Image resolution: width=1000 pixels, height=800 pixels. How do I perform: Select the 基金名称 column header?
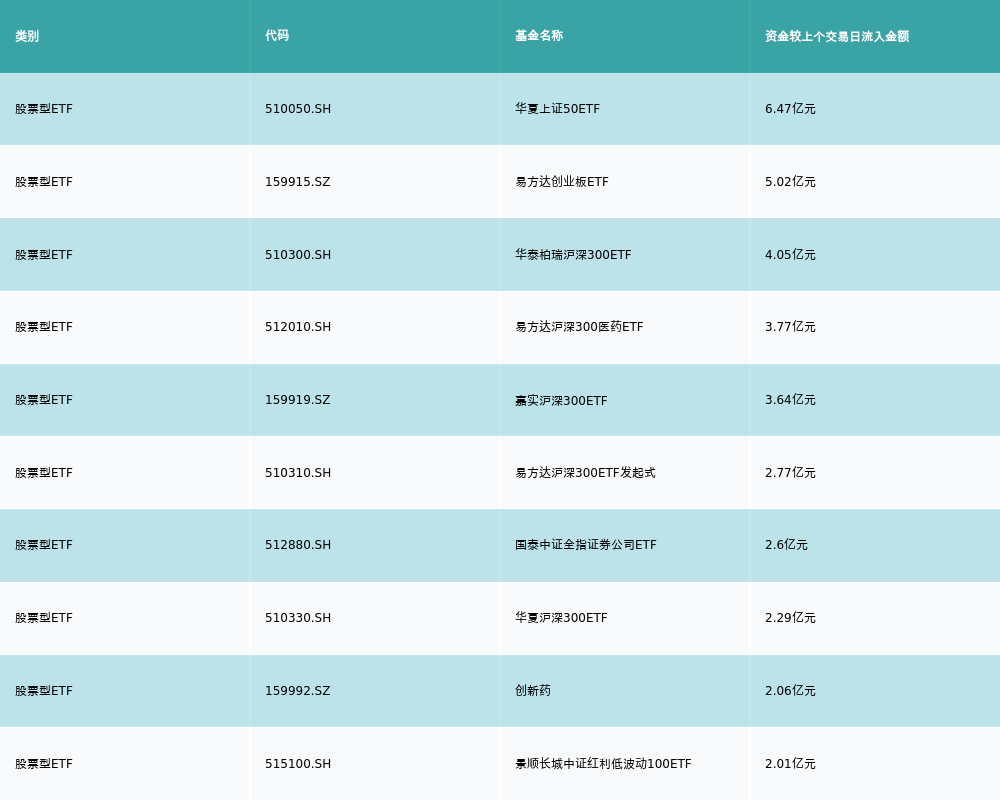(x=539, y=36)
